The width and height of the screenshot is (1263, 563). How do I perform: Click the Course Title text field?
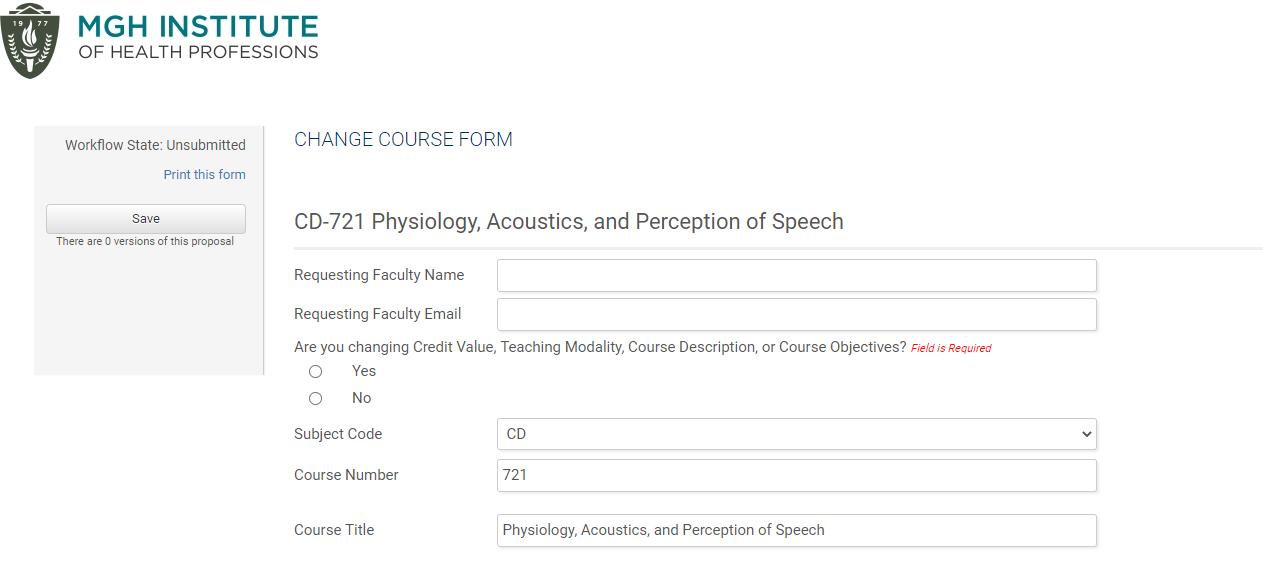(x=795, y=530)
